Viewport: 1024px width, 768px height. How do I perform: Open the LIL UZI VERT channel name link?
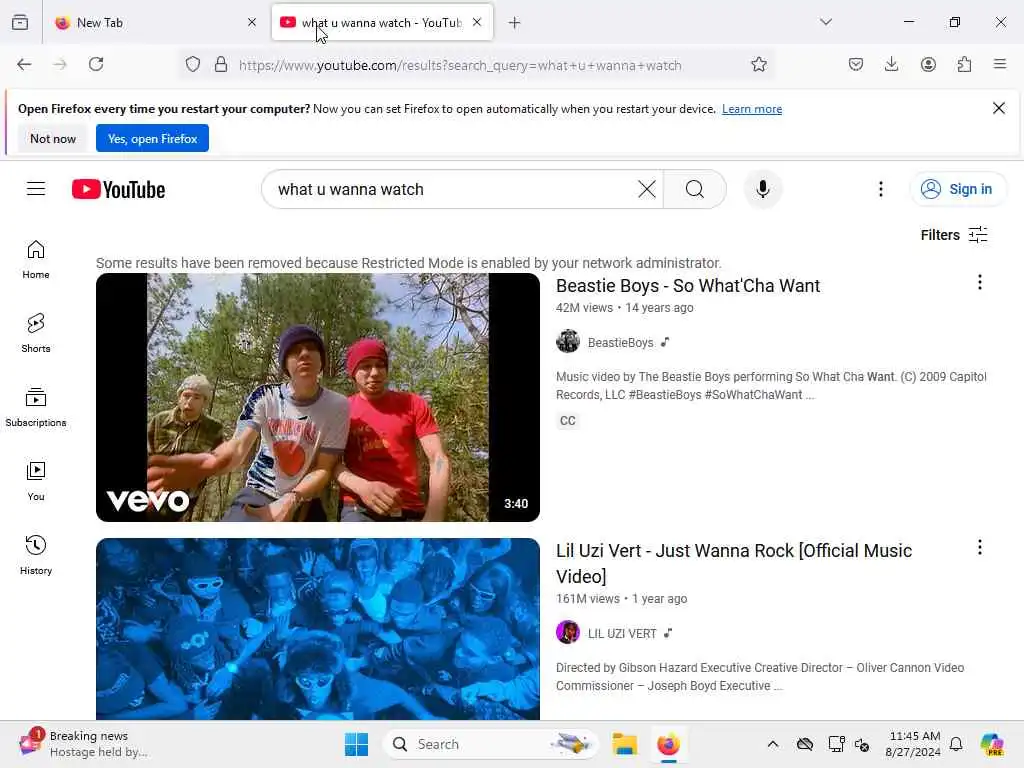coord(622,633)
